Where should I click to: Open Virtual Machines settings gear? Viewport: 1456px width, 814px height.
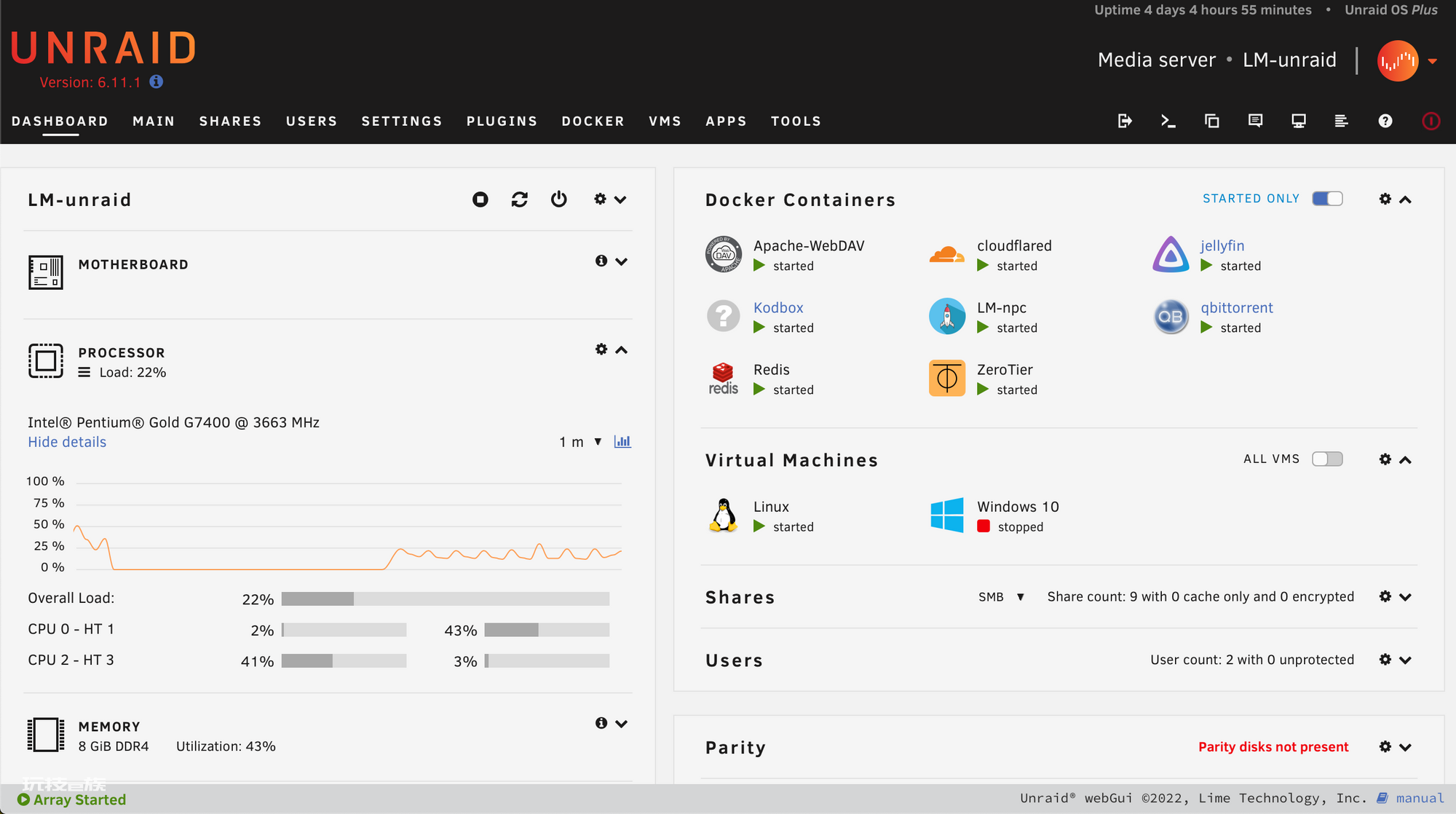click(x=1385, y=459)
